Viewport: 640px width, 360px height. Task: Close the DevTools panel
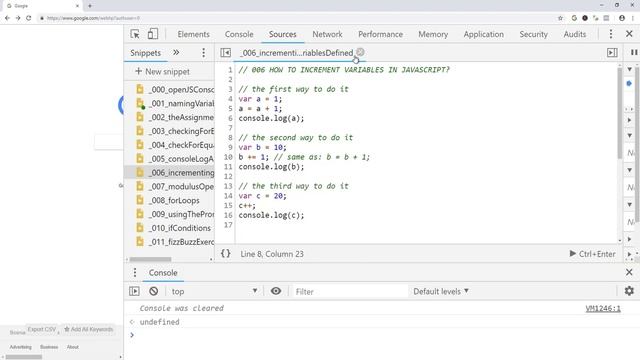pos(629,34)
